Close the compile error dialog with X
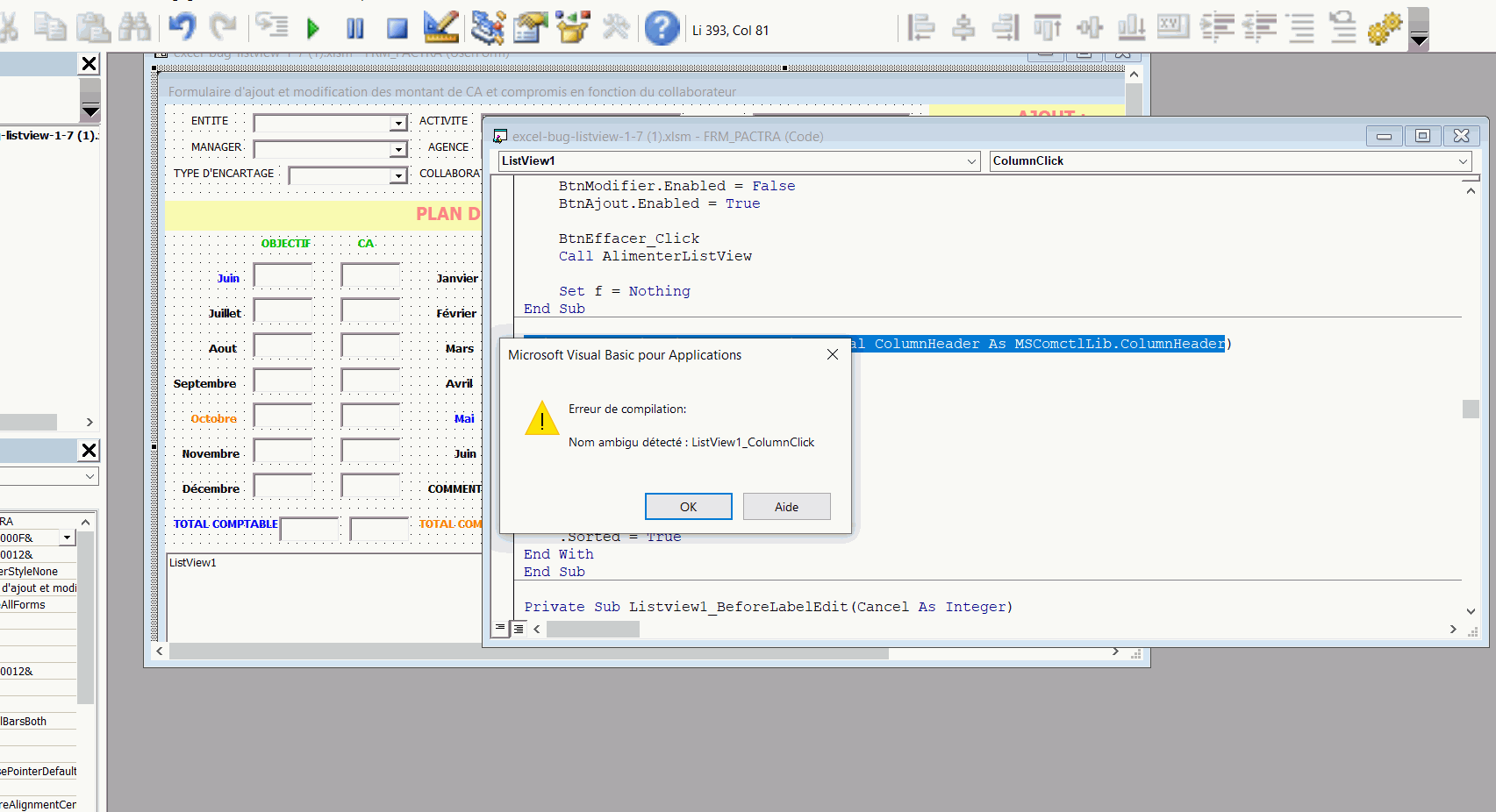Image resolution: width=1496 pixels, height=812 pixels. 833,354
